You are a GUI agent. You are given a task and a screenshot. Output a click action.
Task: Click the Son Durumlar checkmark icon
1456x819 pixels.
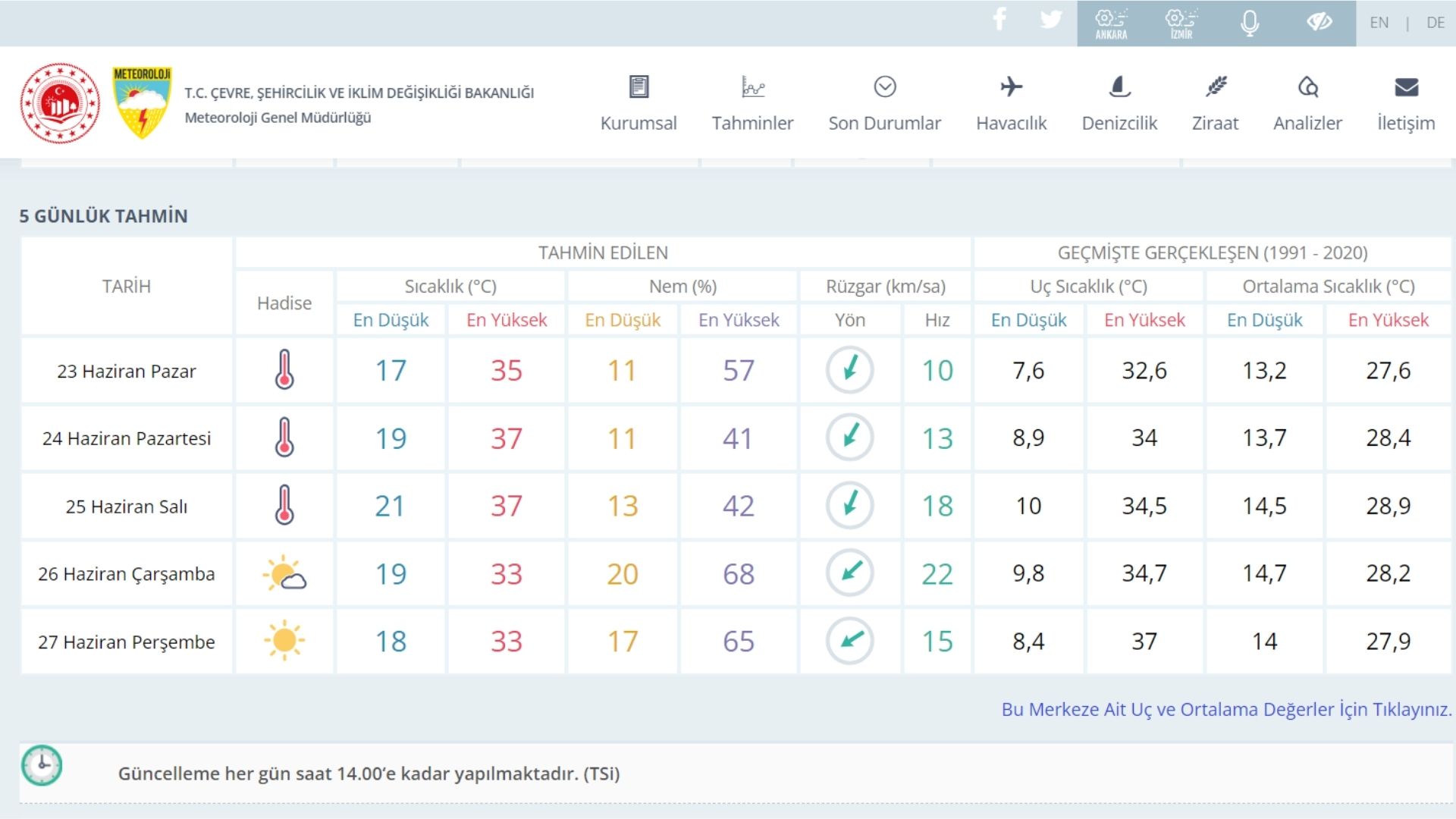pos(885,86)
